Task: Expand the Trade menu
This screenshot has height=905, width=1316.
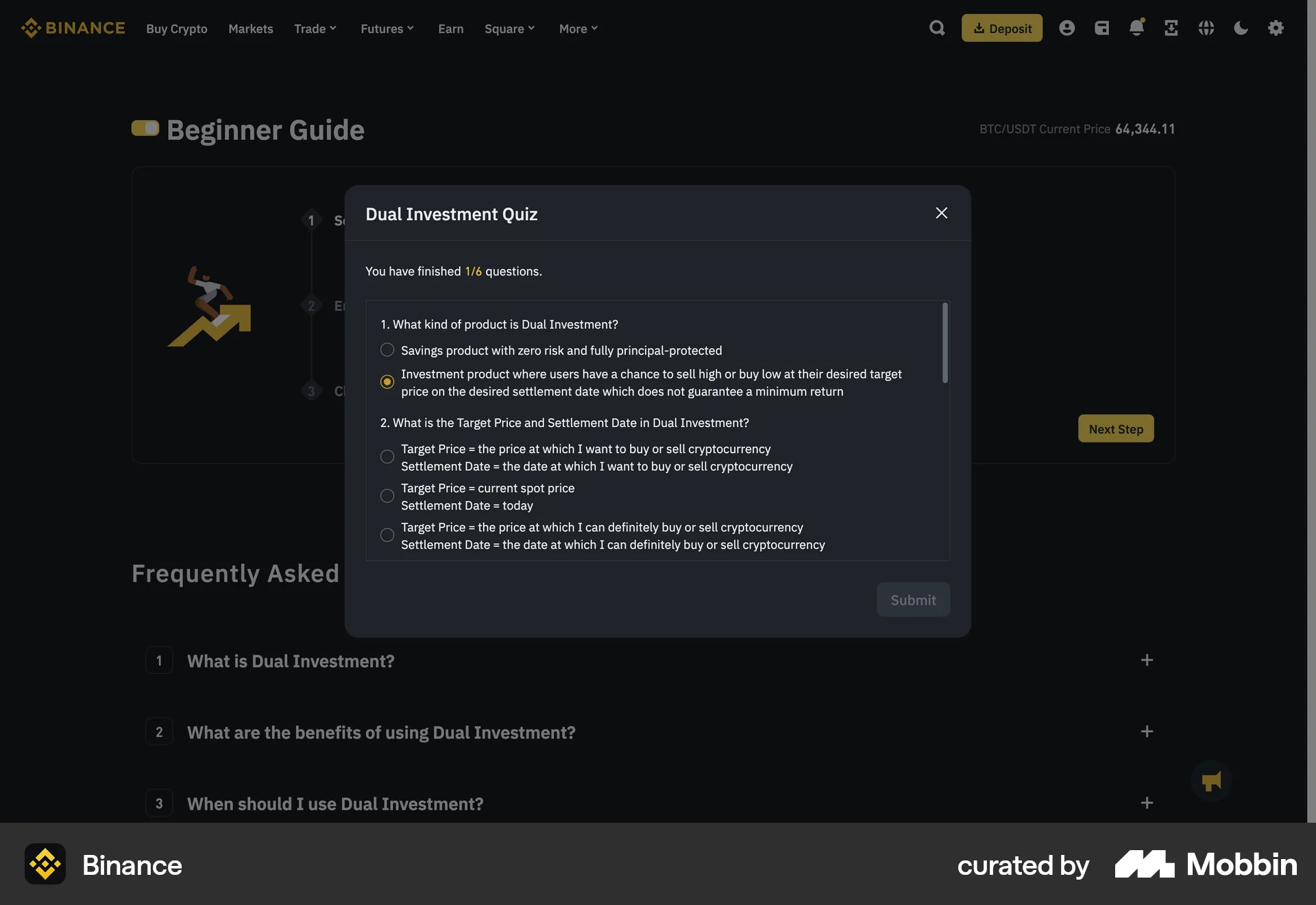Action: point(315,29)
